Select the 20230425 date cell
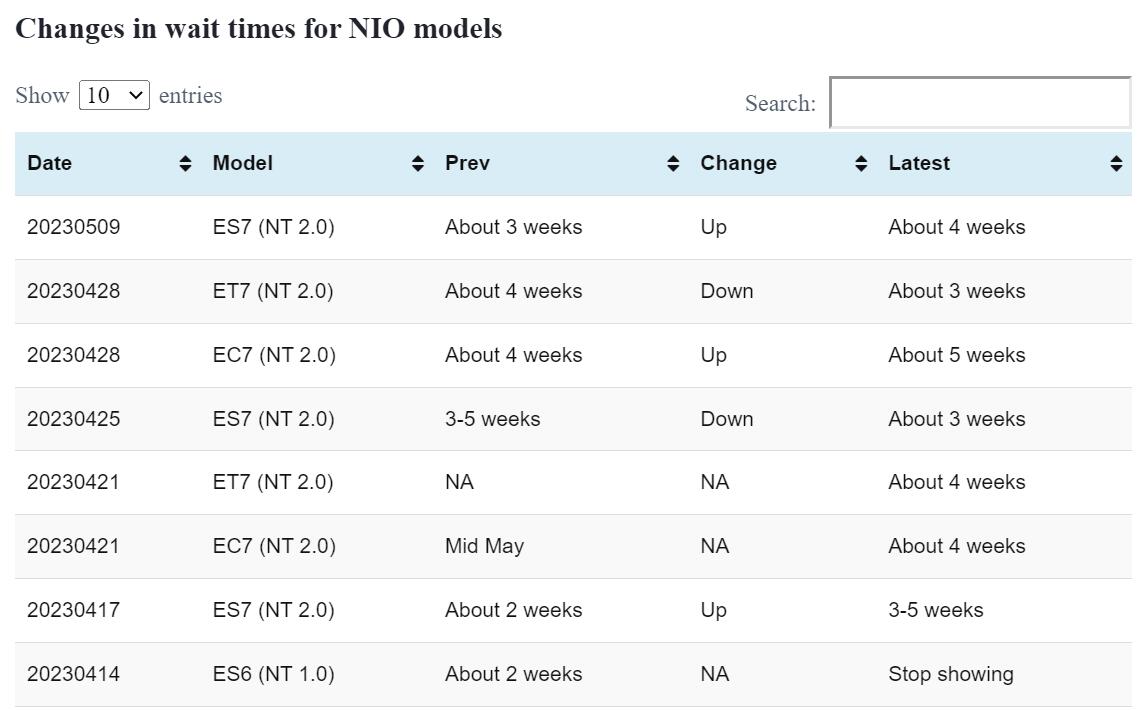The height and width of the screenshot is (710, 1137). point(73,420)
